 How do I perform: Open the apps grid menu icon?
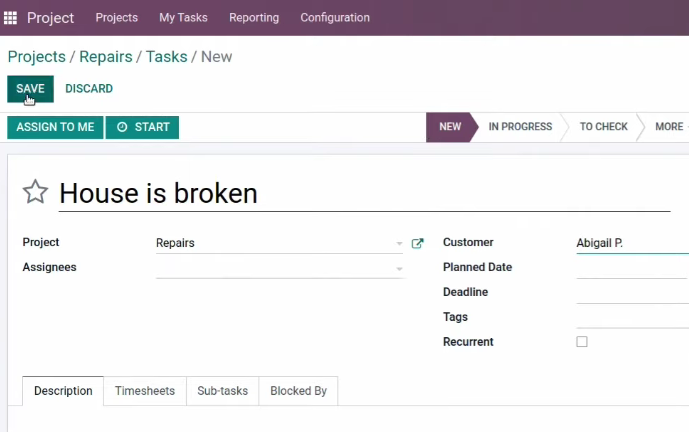click(x=10, y=18)
